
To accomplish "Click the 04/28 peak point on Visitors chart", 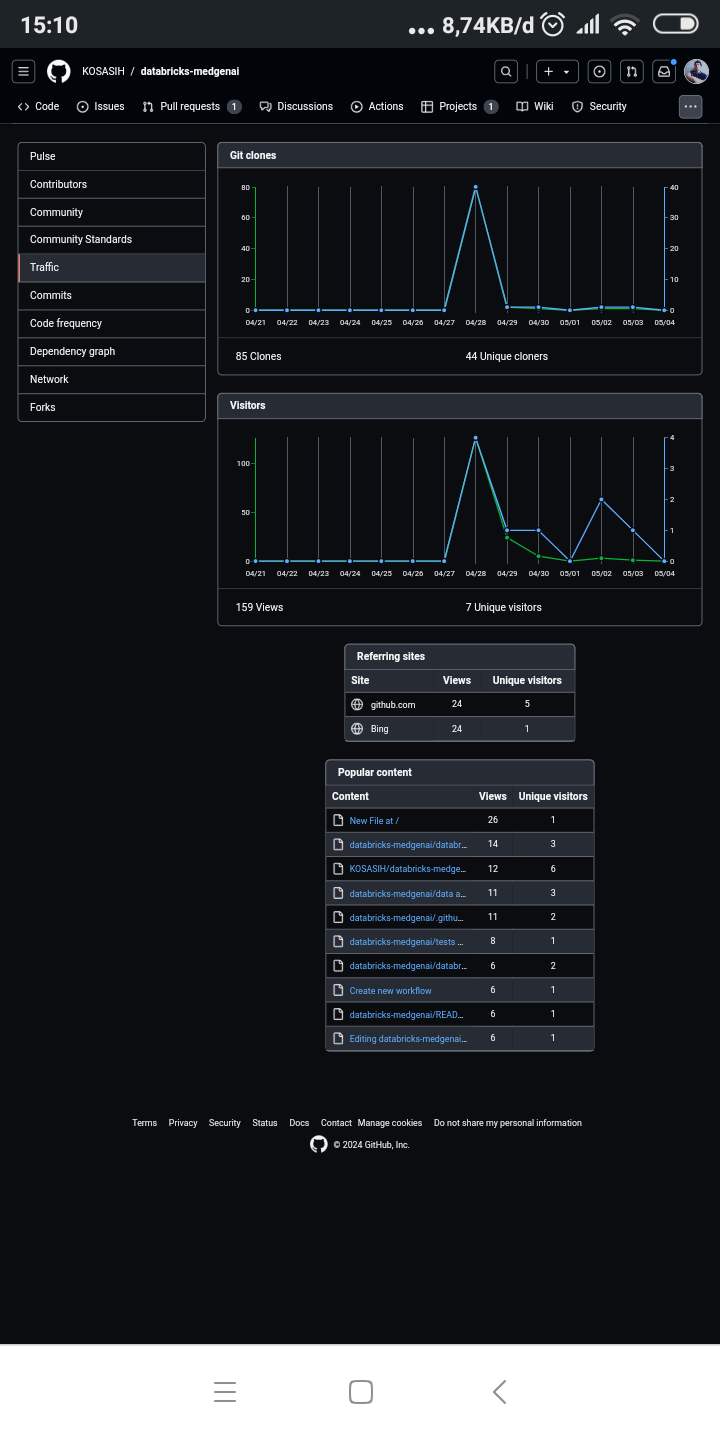I will pyautogui.click(x=475, y=438).
